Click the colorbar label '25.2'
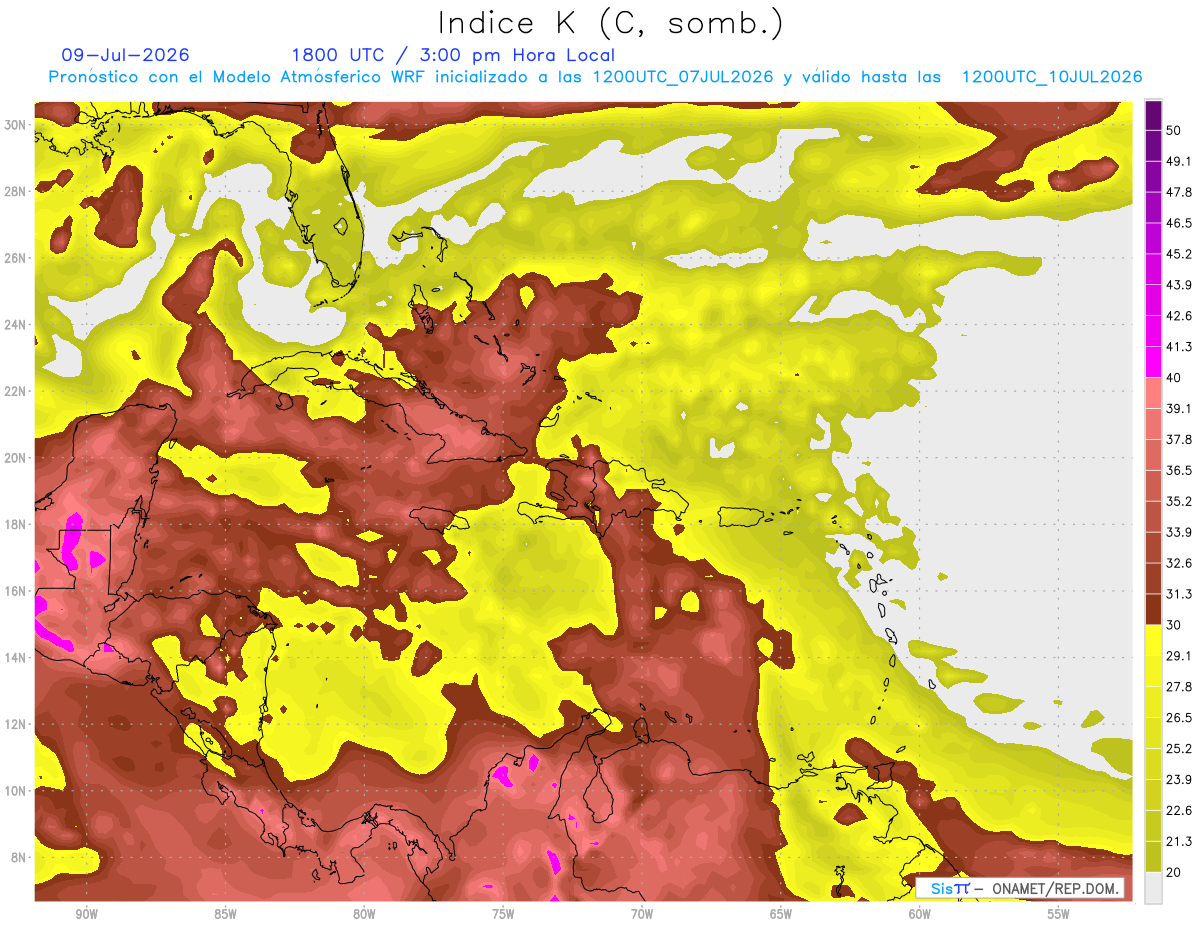 coord(1179,749)
